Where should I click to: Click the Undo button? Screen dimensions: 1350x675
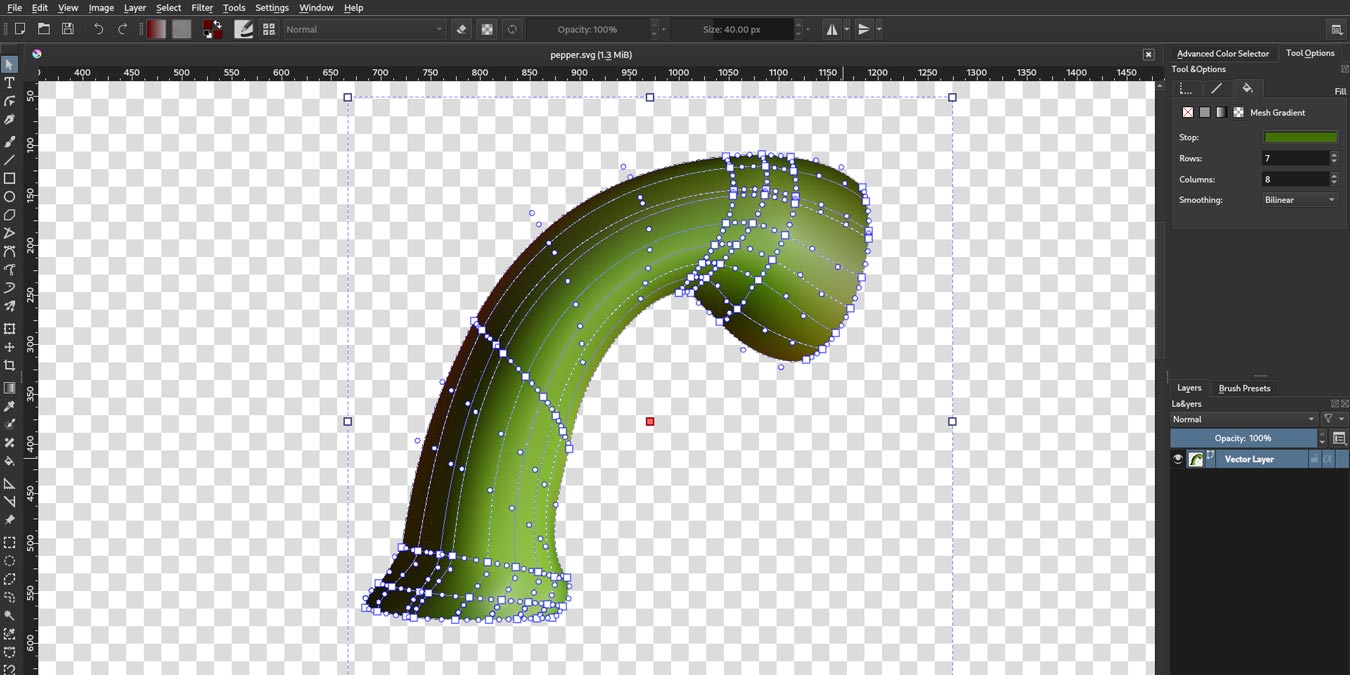tap(97, 29)
